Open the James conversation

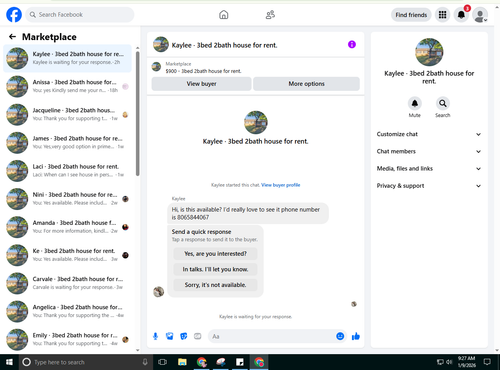pos(67,143)
